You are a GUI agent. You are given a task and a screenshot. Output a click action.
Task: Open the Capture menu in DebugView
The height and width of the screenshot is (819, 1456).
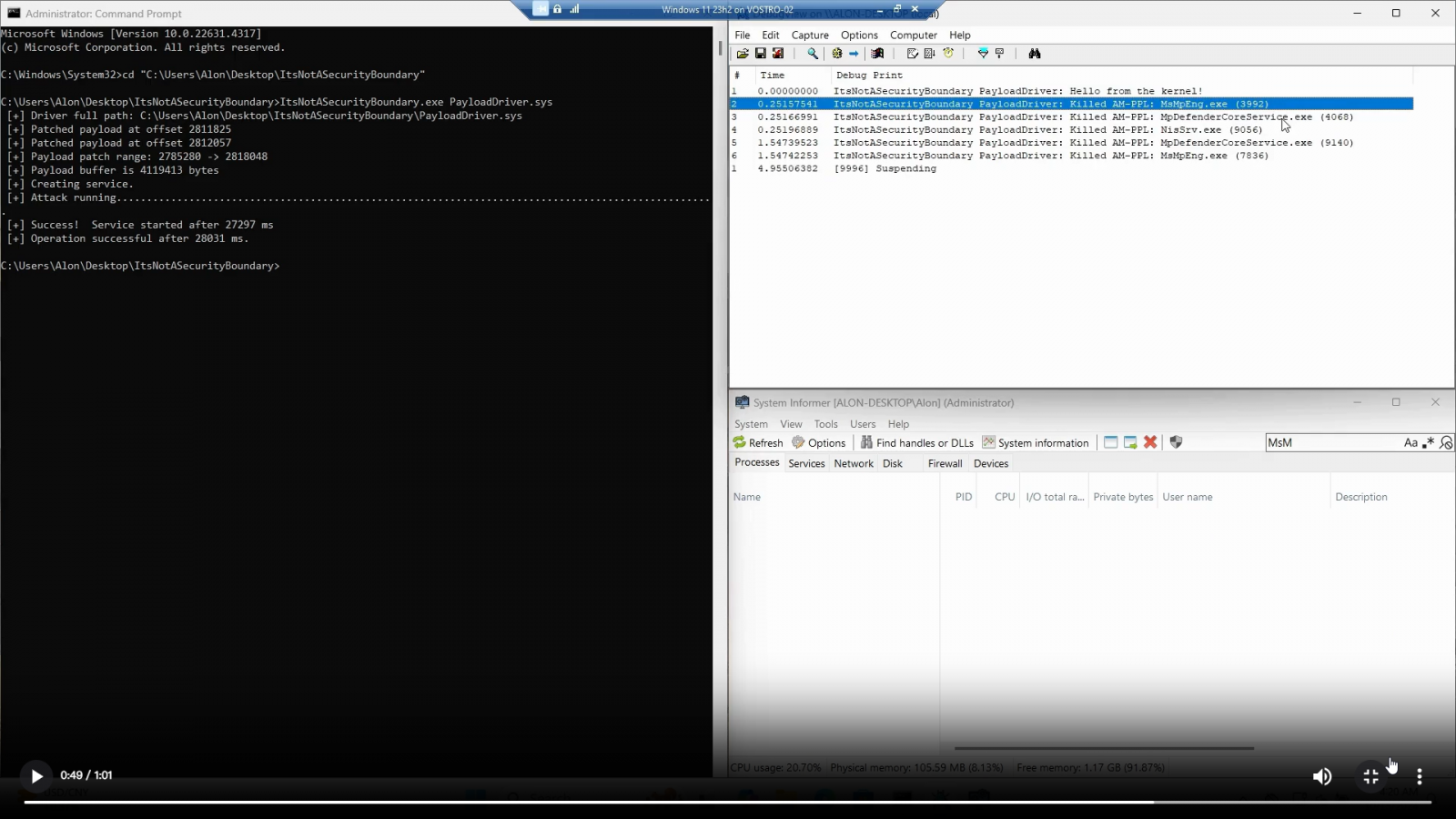click(x=810, y=35)
